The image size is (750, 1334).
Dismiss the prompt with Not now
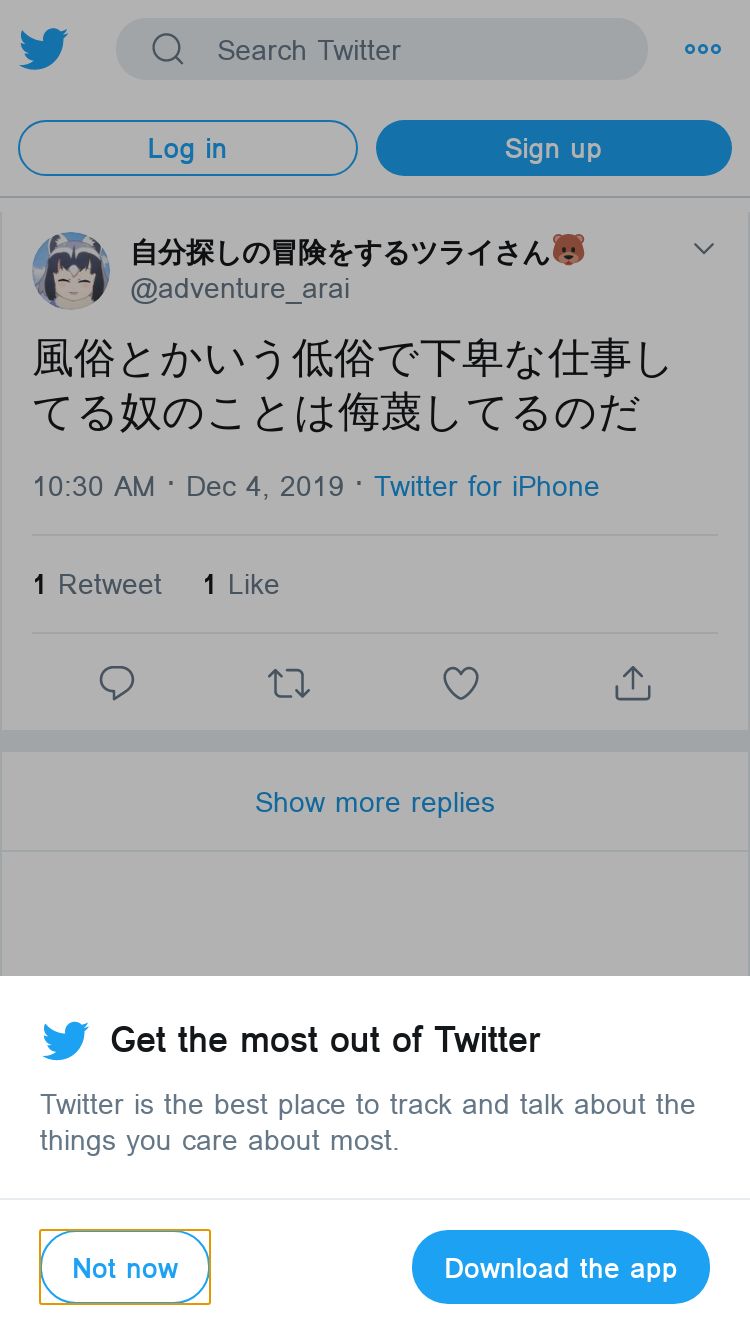click(125, 1267)
